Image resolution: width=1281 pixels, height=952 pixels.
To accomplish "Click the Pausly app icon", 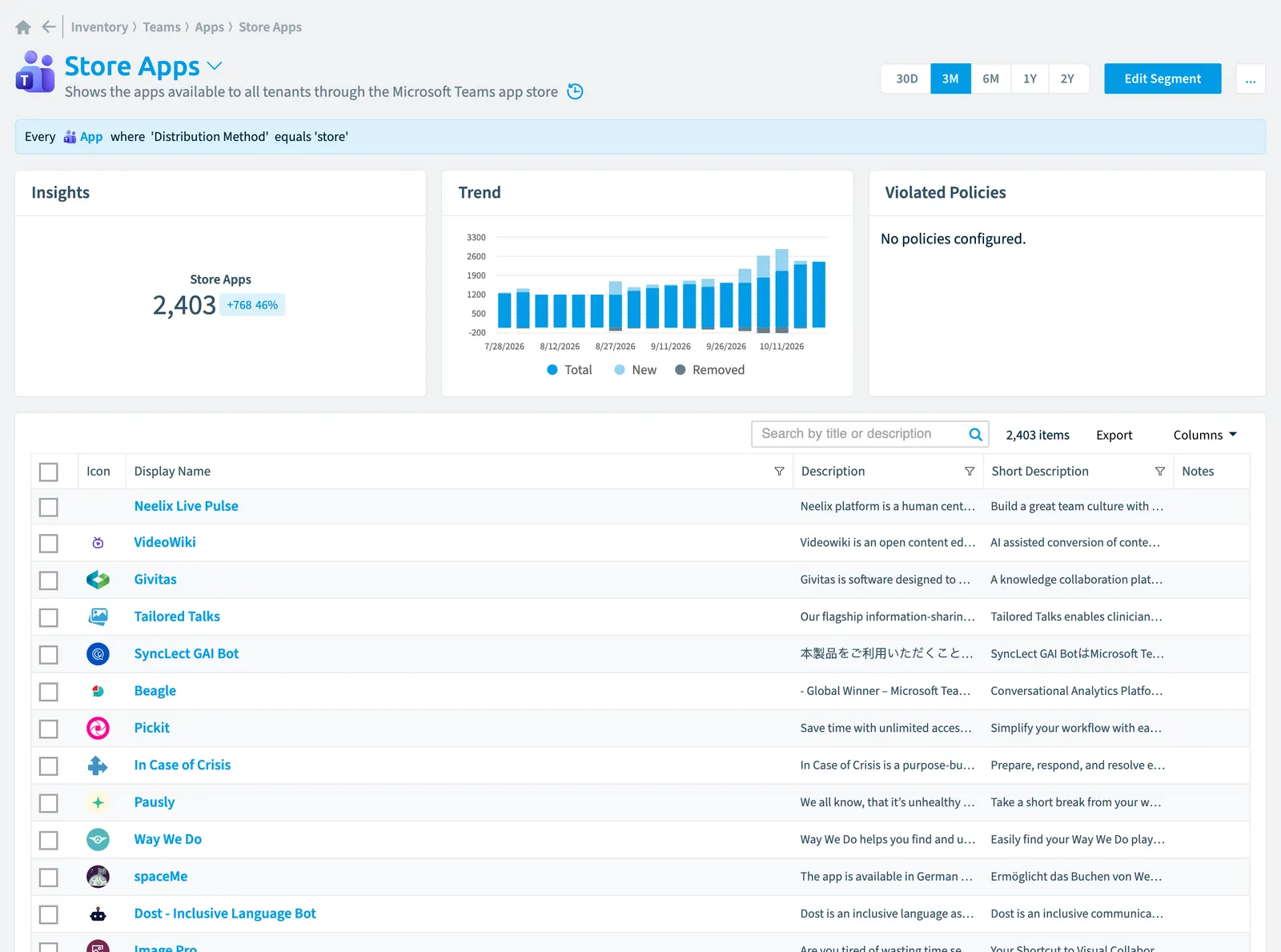I will coord(98,802).
